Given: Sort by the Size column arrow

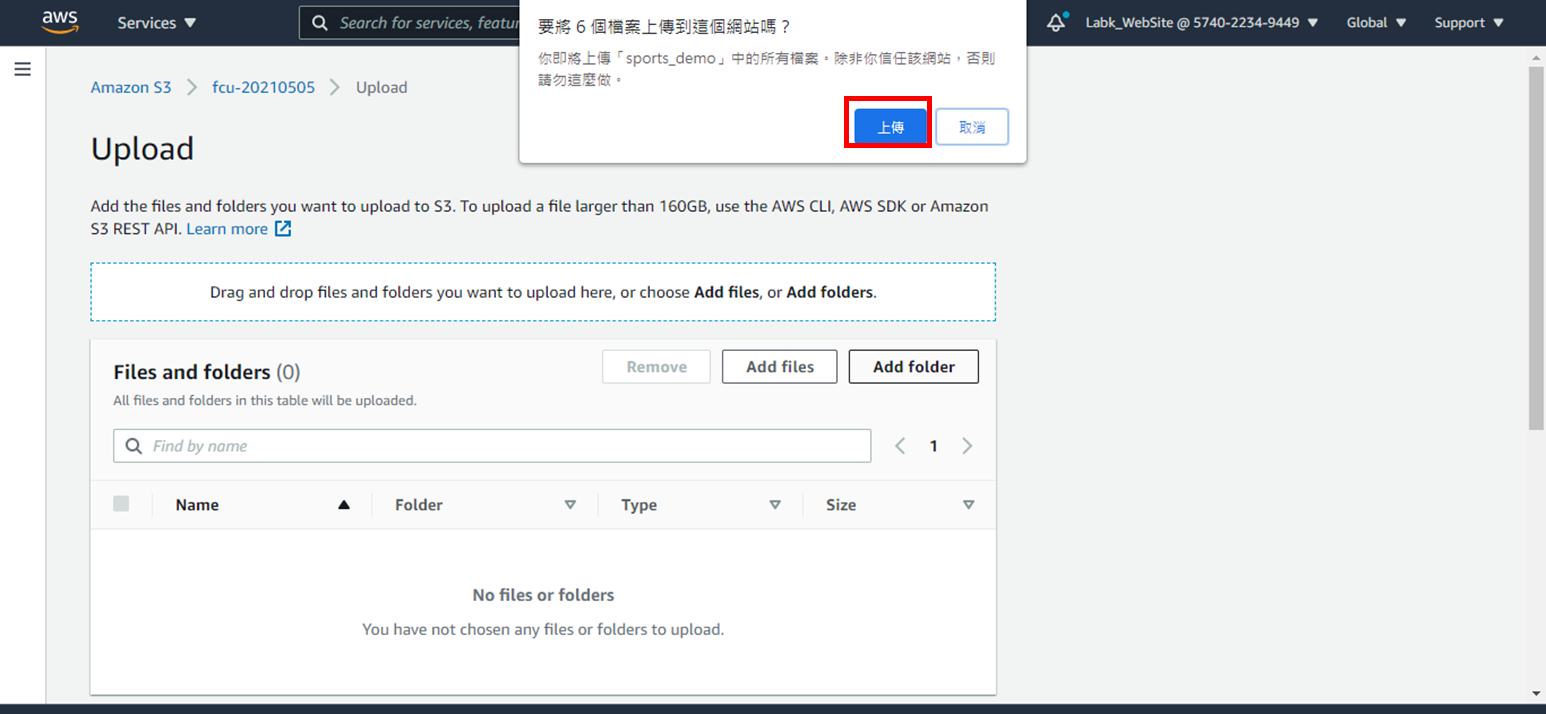Looking at the screenshot, I should pos(968,505).
